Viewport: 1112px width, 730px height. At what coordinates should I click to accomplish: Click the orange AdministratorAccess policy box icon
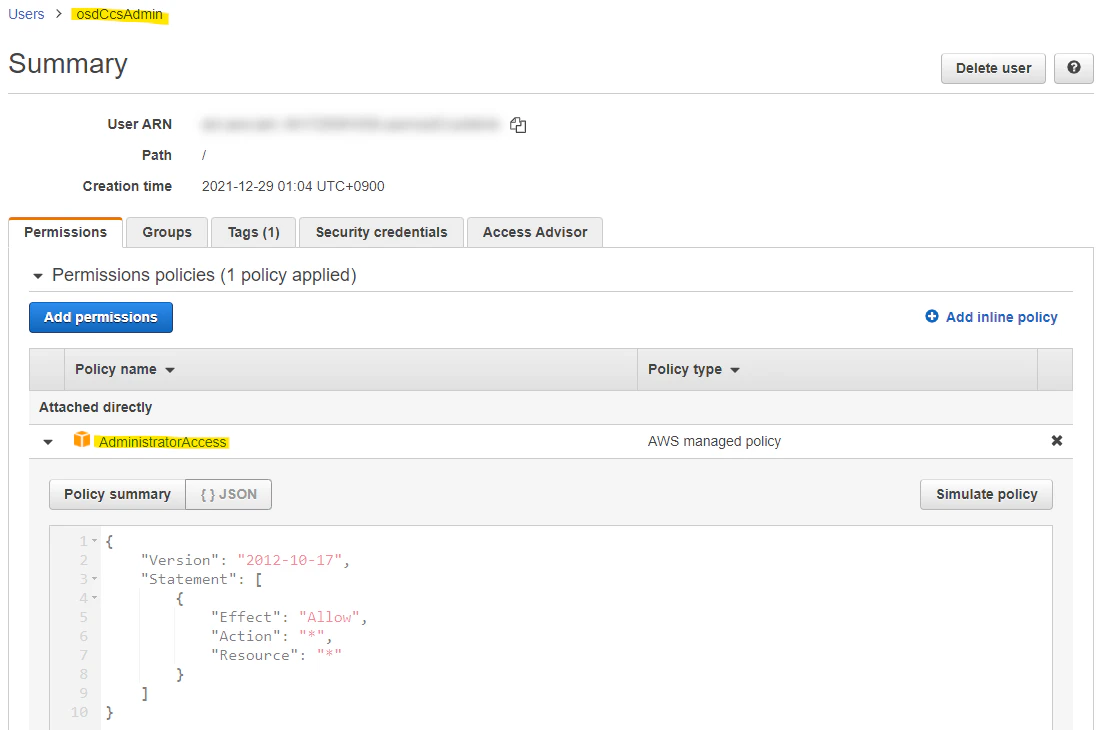pyautogui.click(x=82, y=440)
